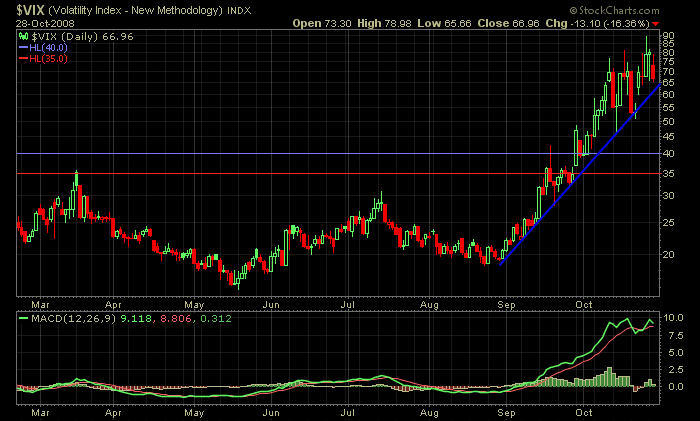Viewport: 700px width, 421px height.
Task: Click Oct on the bottom MACD date axis
Action: [x=583, y=413]
